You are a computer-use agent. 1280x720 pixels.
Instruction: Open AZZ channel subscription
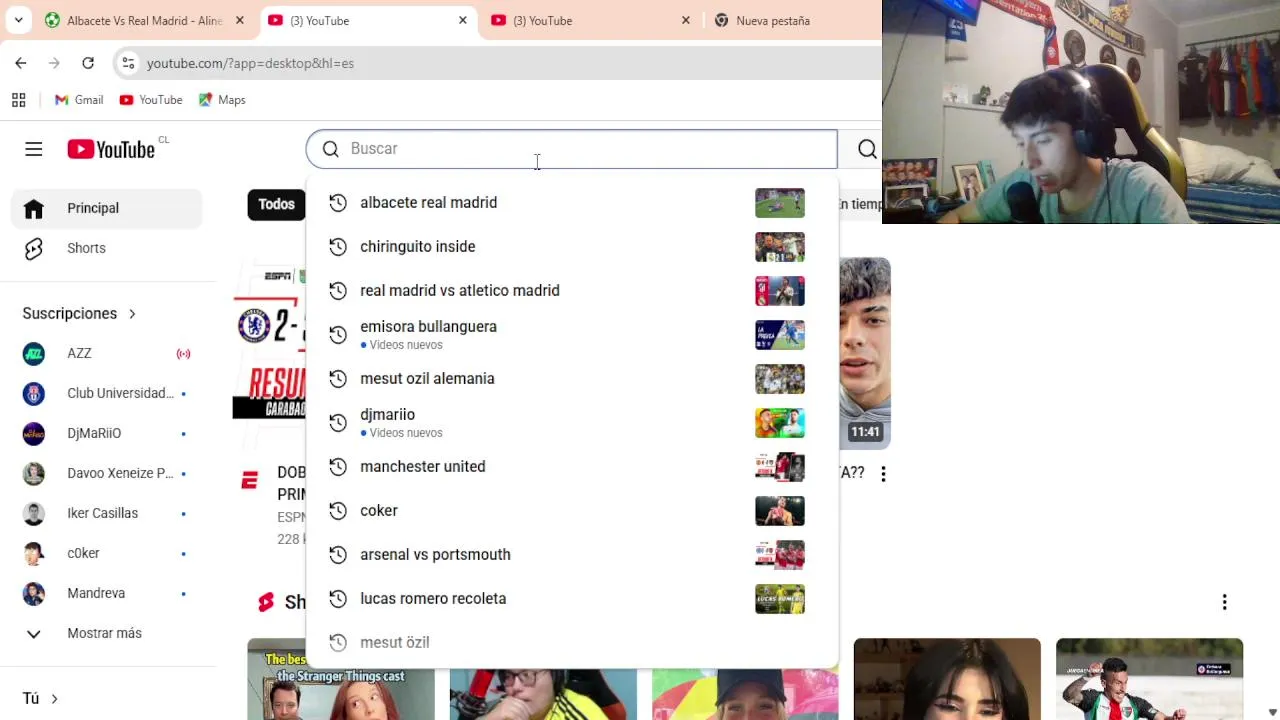107,353
